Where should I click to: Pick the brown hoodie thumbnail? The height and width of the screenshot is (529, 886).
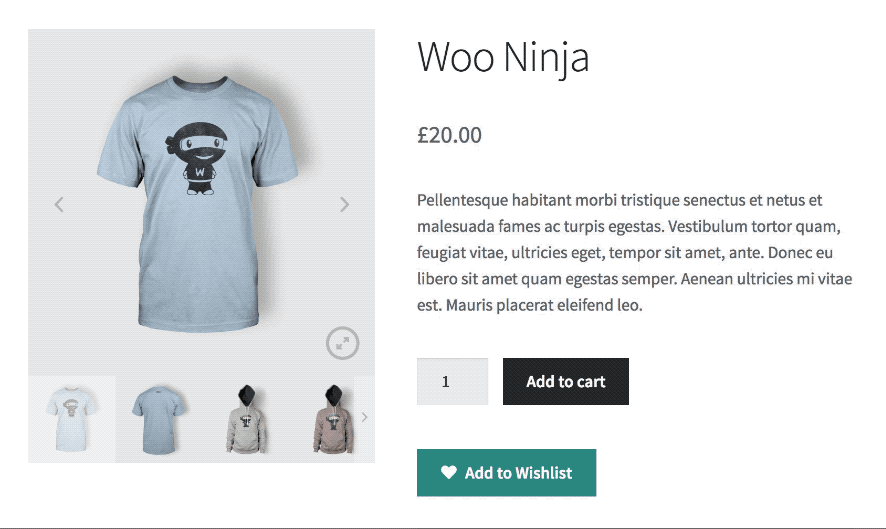329,419
